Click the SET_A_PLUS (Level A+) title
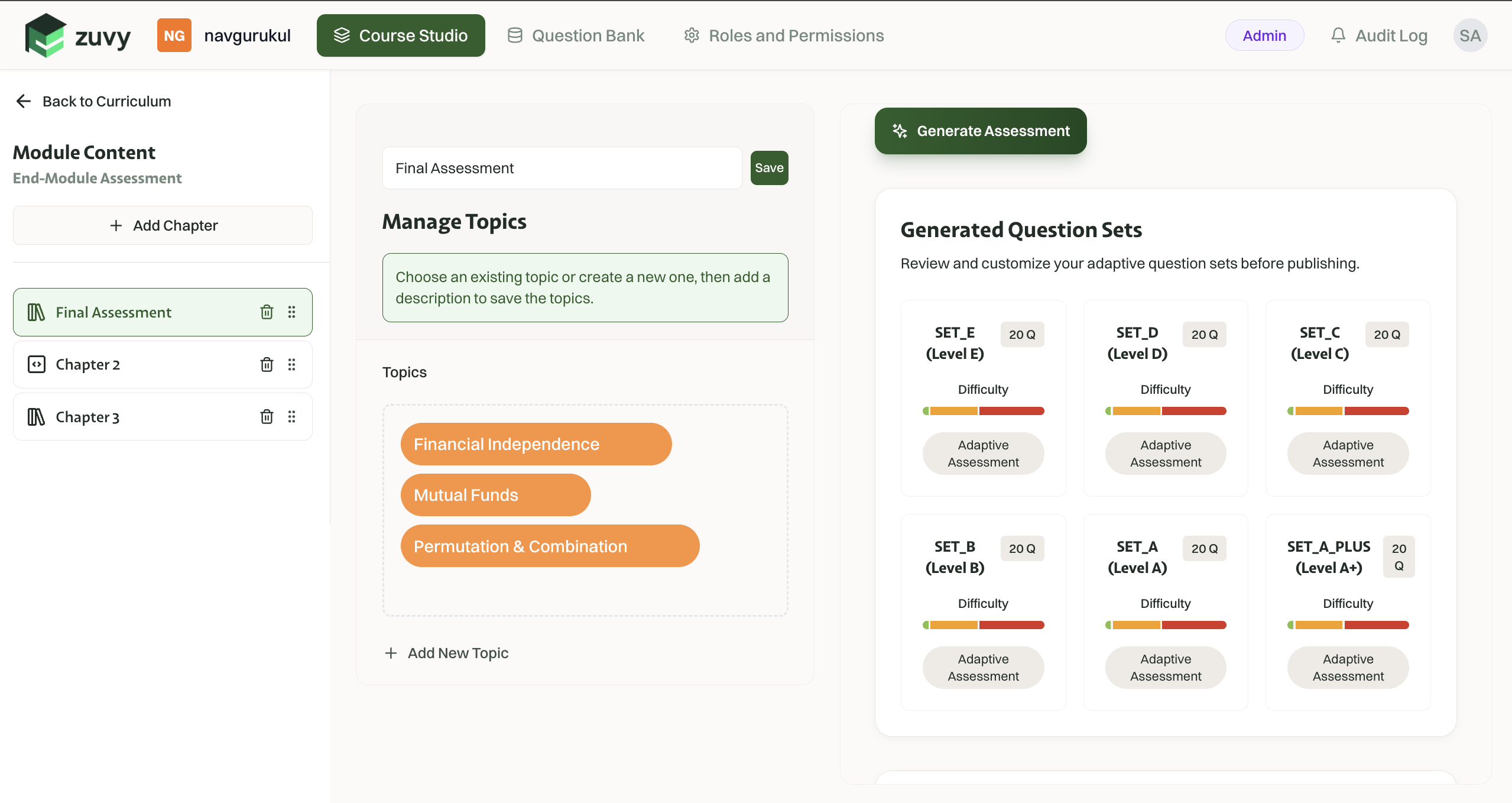 (1329, 557)
